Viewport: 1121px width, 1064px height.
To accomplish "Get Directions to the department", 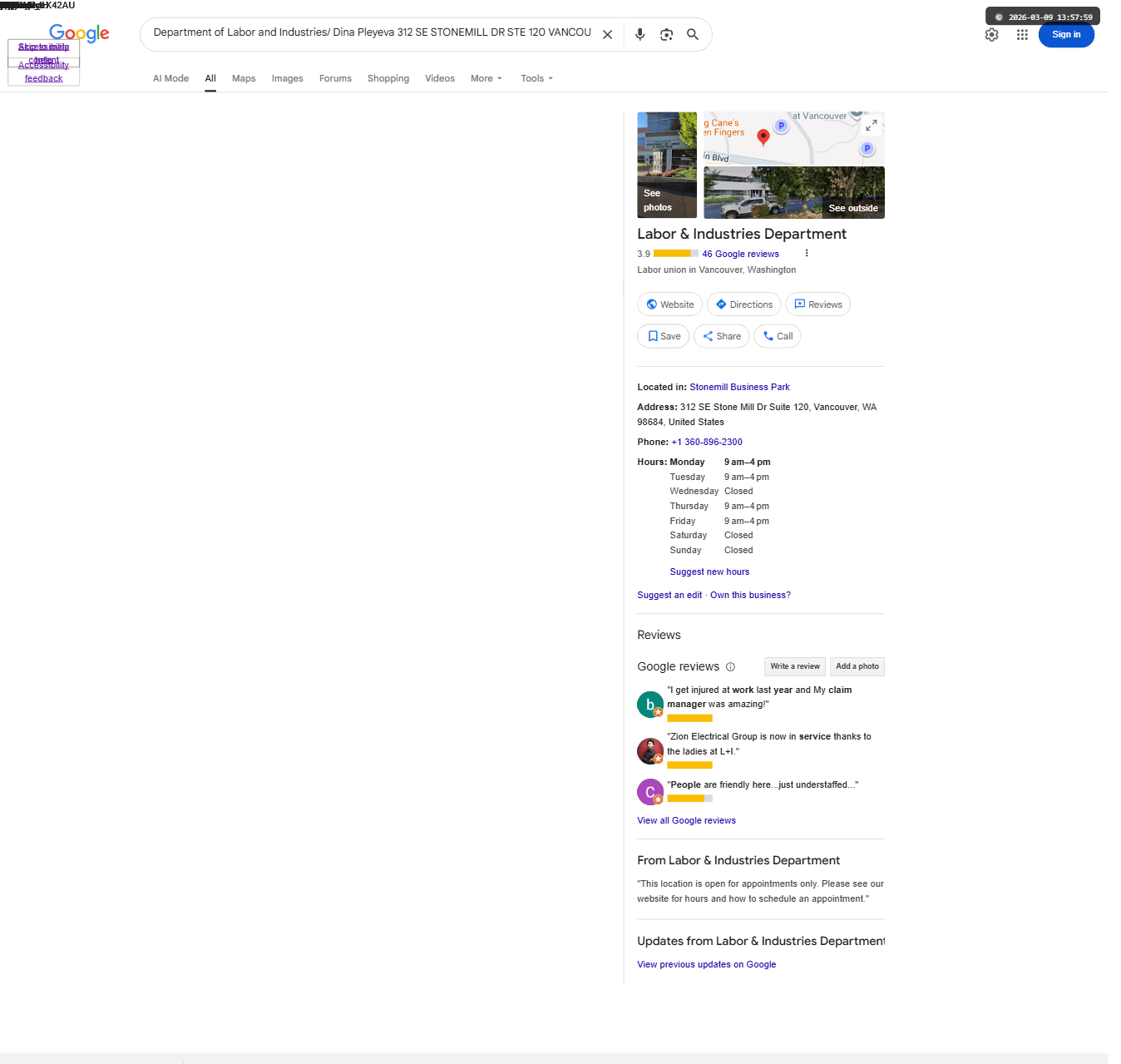I will pos(744,304).
